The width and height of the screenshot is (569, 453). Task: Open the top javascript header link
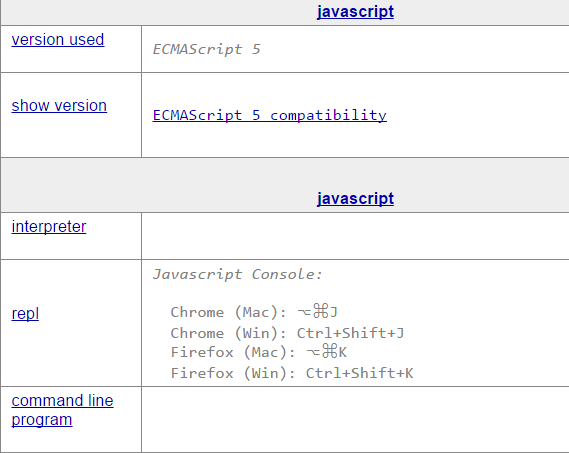coord(355,12)
